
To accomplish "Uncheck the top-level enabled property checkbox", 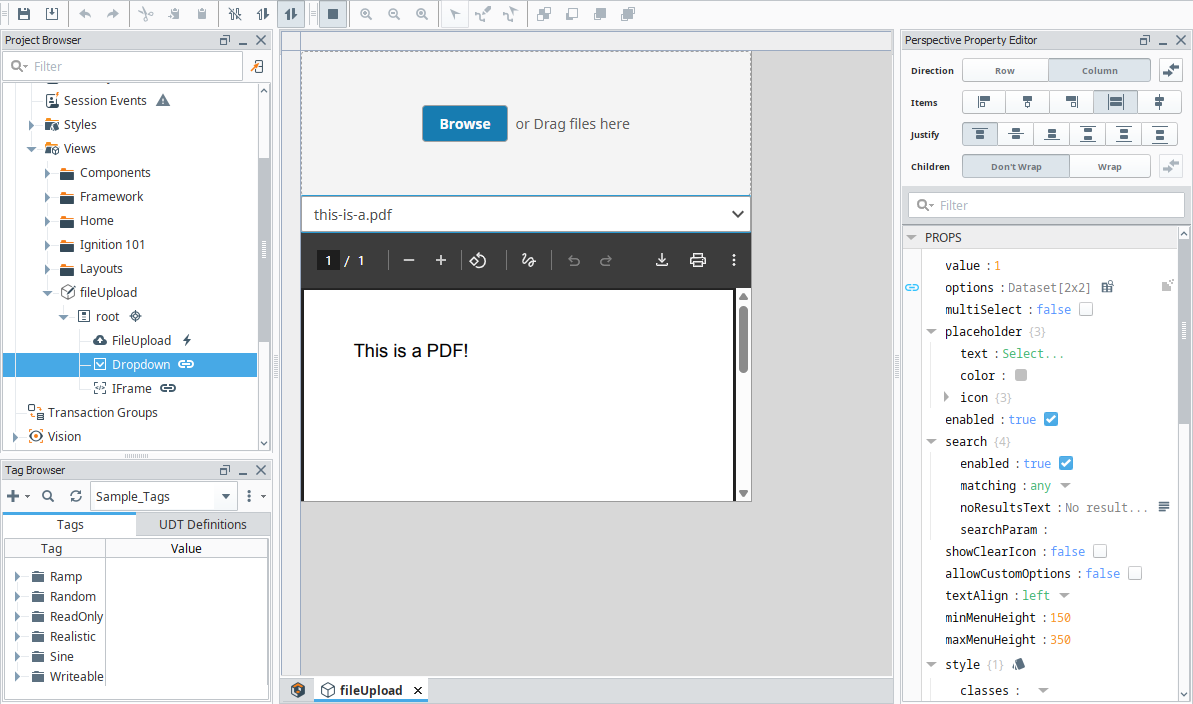I will (1050, 419).
